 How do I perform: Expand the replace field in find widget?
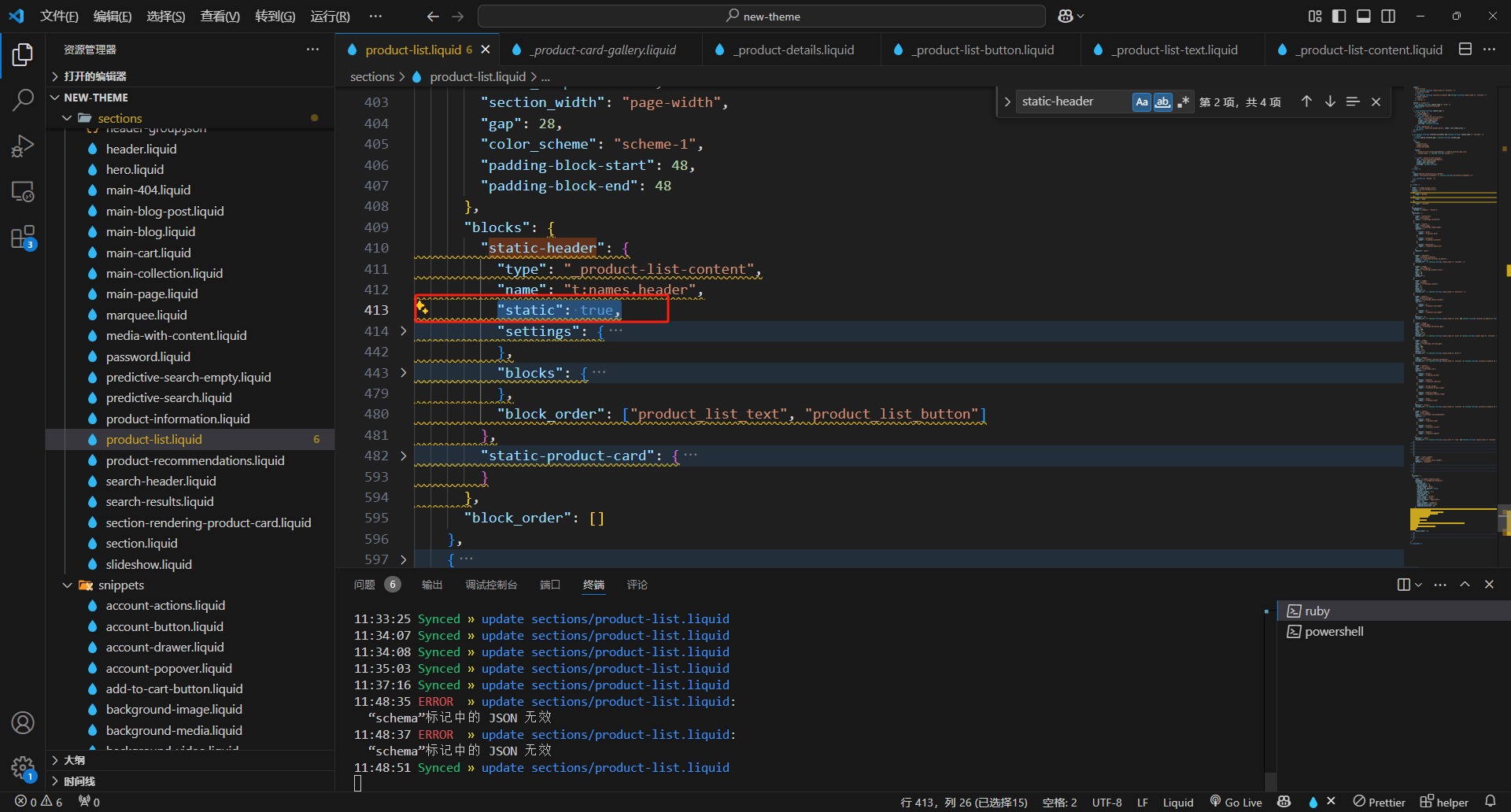[x=1007, y=101]
